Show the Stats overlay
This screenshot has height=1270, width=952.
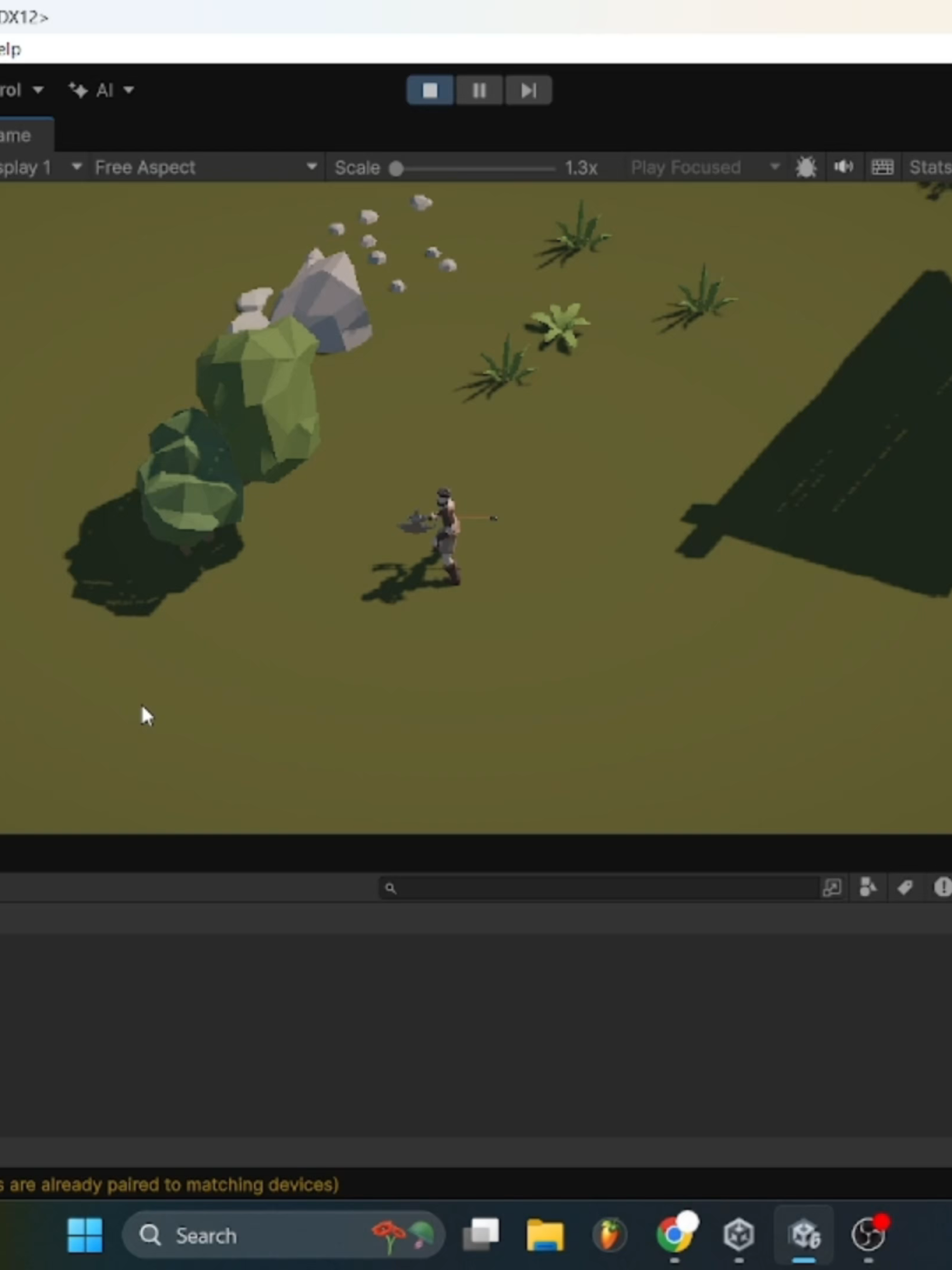pyautogui.click(x=930, y=167)
